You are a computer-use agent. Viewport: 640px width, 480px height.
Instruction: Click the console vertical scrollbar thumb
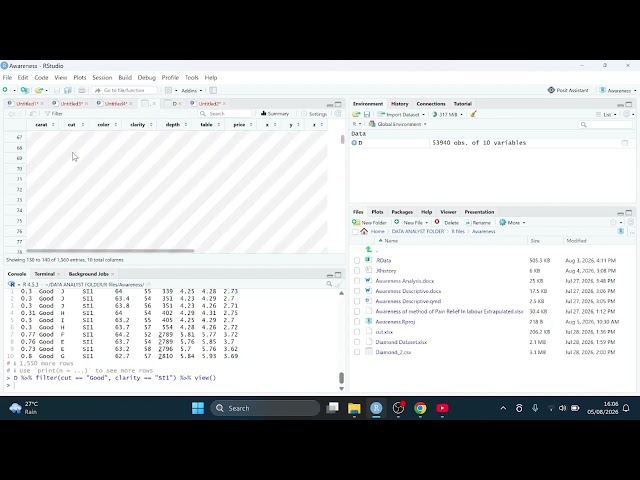pos(341,378)
